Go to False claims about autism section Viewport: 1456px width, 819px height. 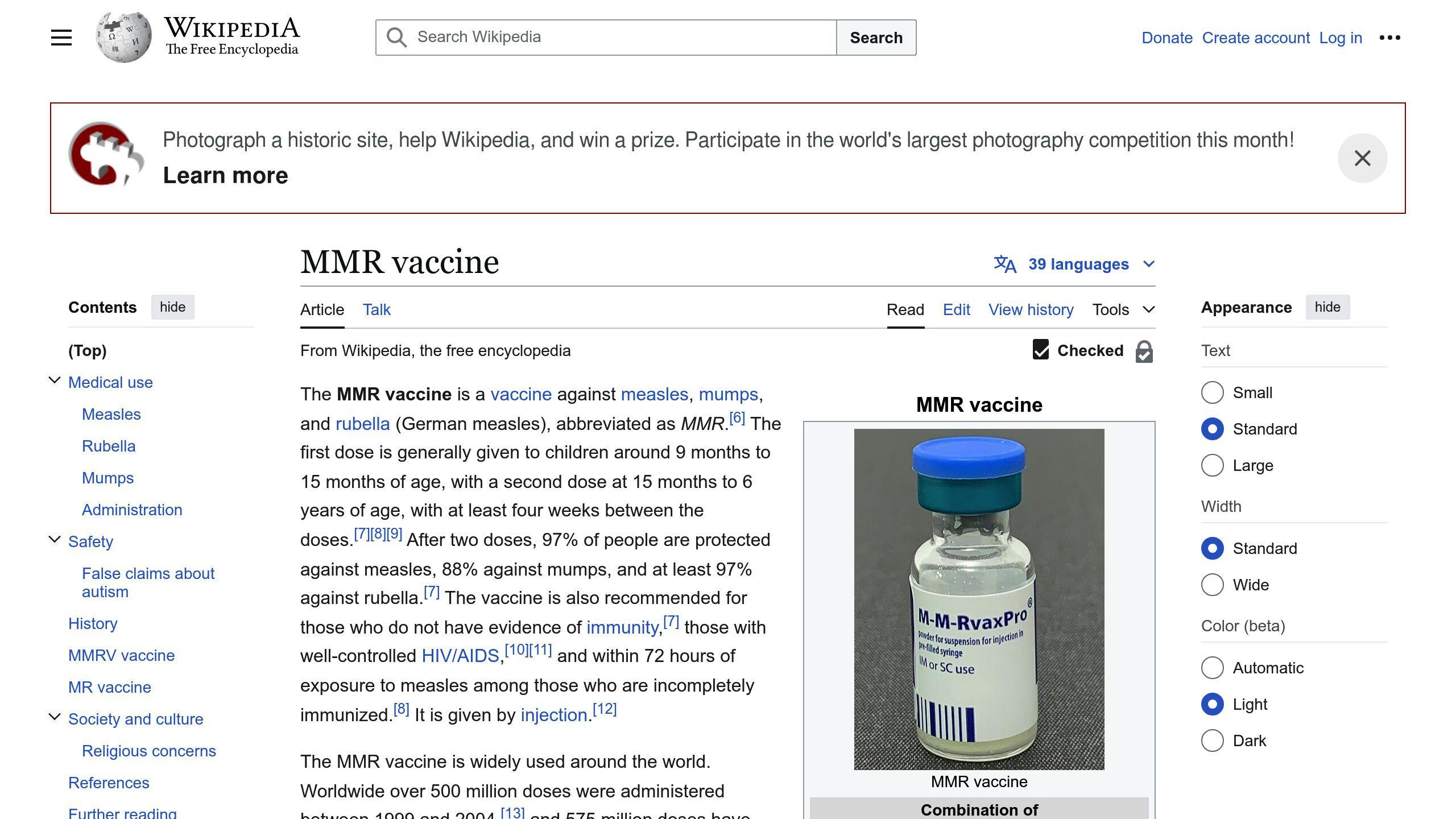pos(148,582)
